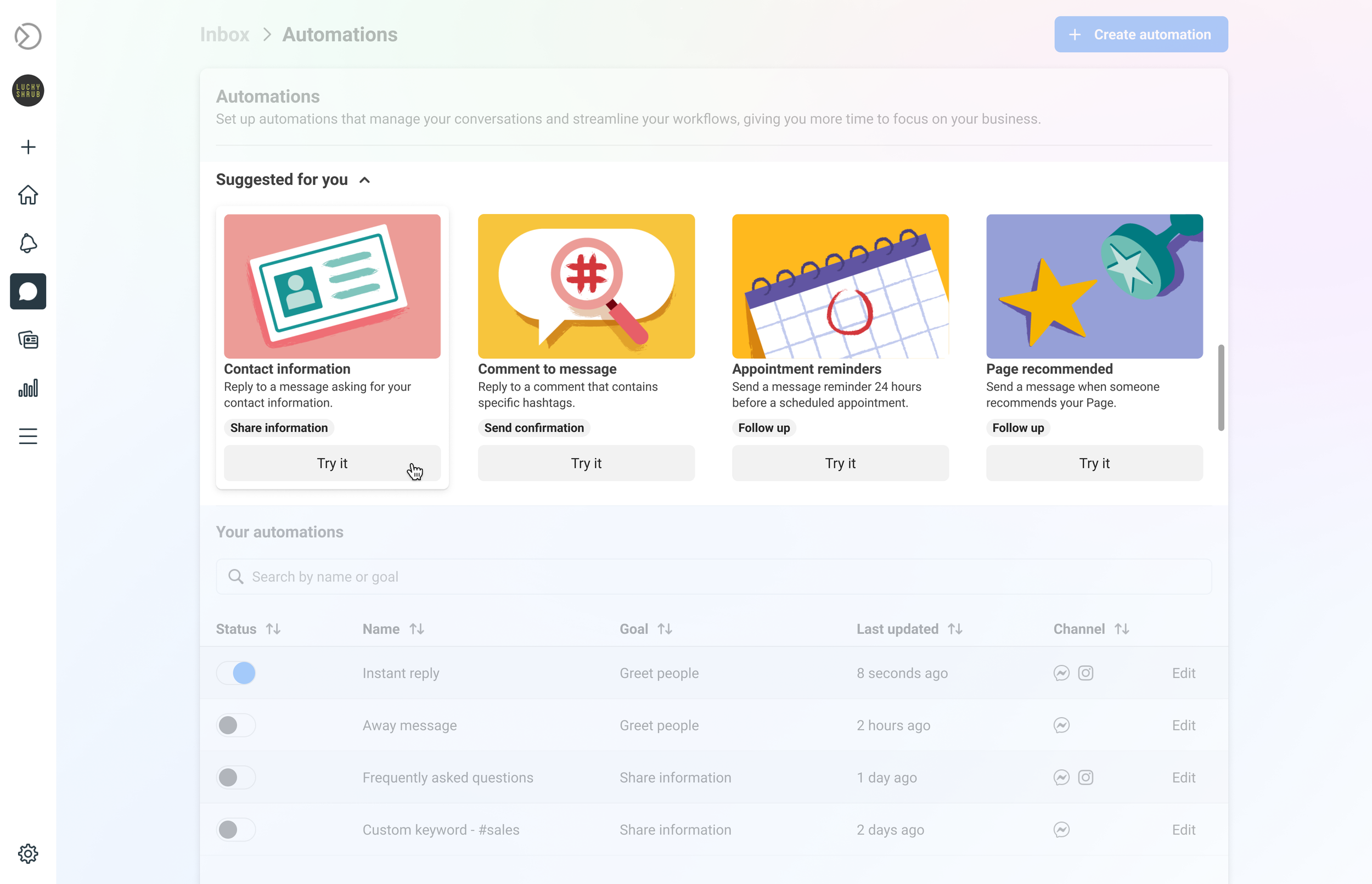
Task: Try it for Comment to message
Action: [586, 463]
